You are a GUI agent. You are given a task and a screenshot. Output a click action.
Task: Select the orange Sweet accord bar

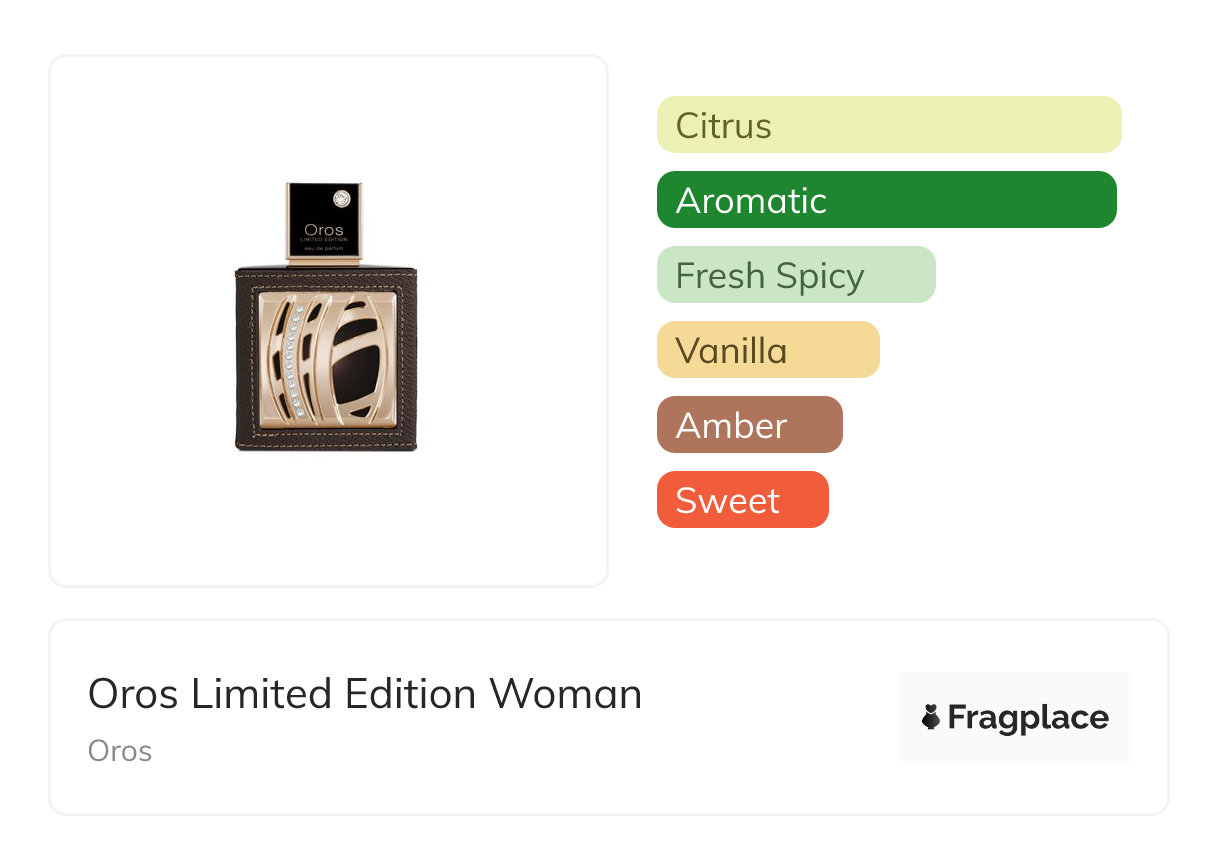pos(742,500)
